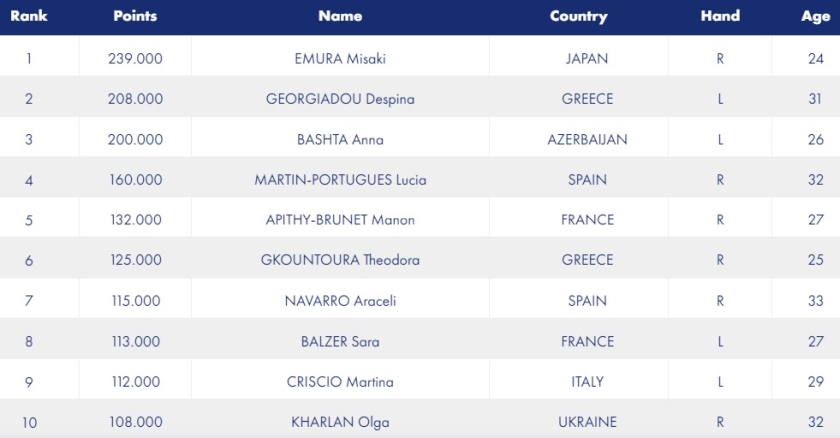Open GKOUNTOURA Theodora's profile

(x=340, y=260)
